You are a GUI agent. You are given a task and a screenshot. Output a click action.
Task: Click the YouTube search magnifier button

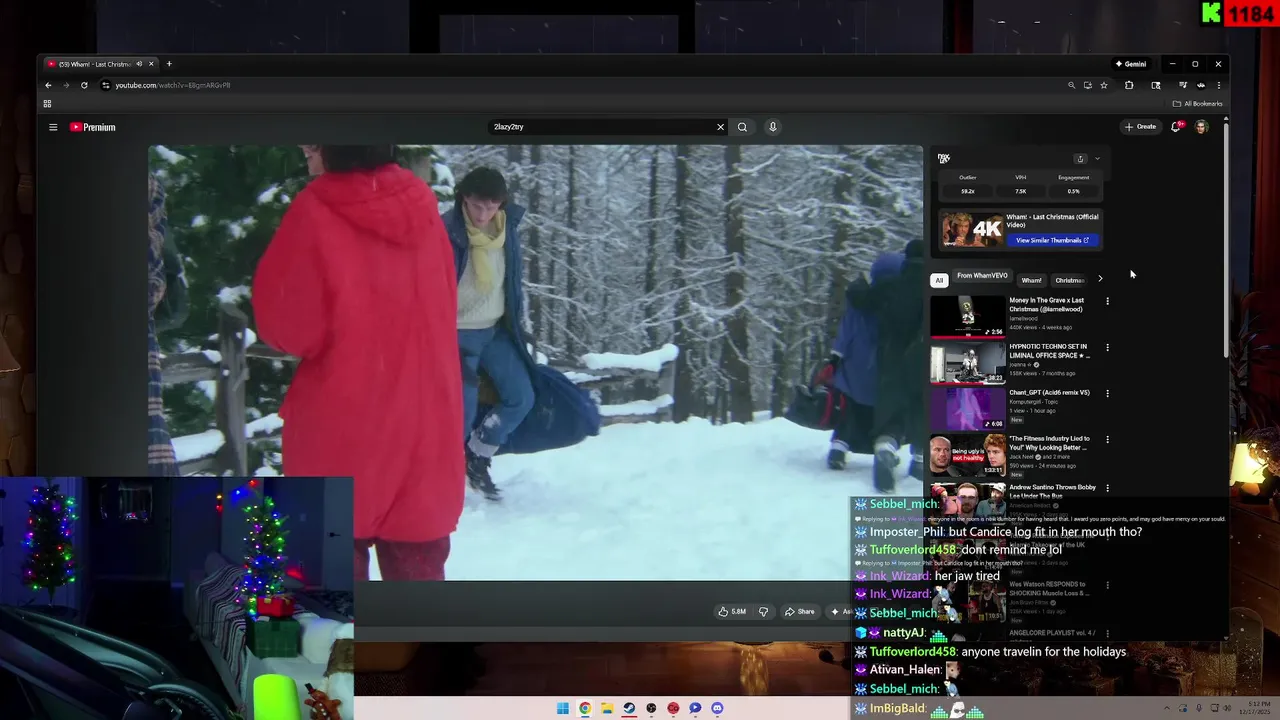tap(742, 127)
